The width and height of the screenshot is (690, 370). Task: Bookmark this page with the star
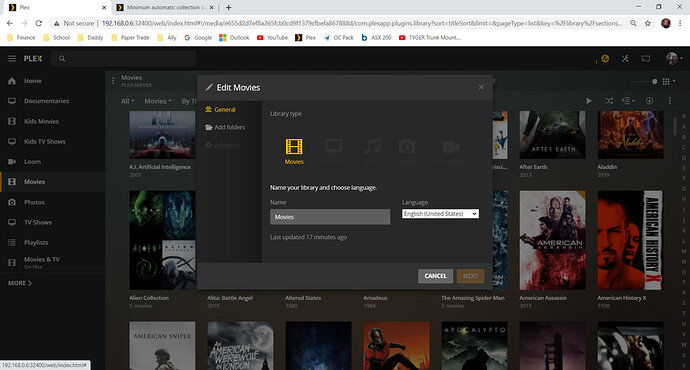[648, 23]
